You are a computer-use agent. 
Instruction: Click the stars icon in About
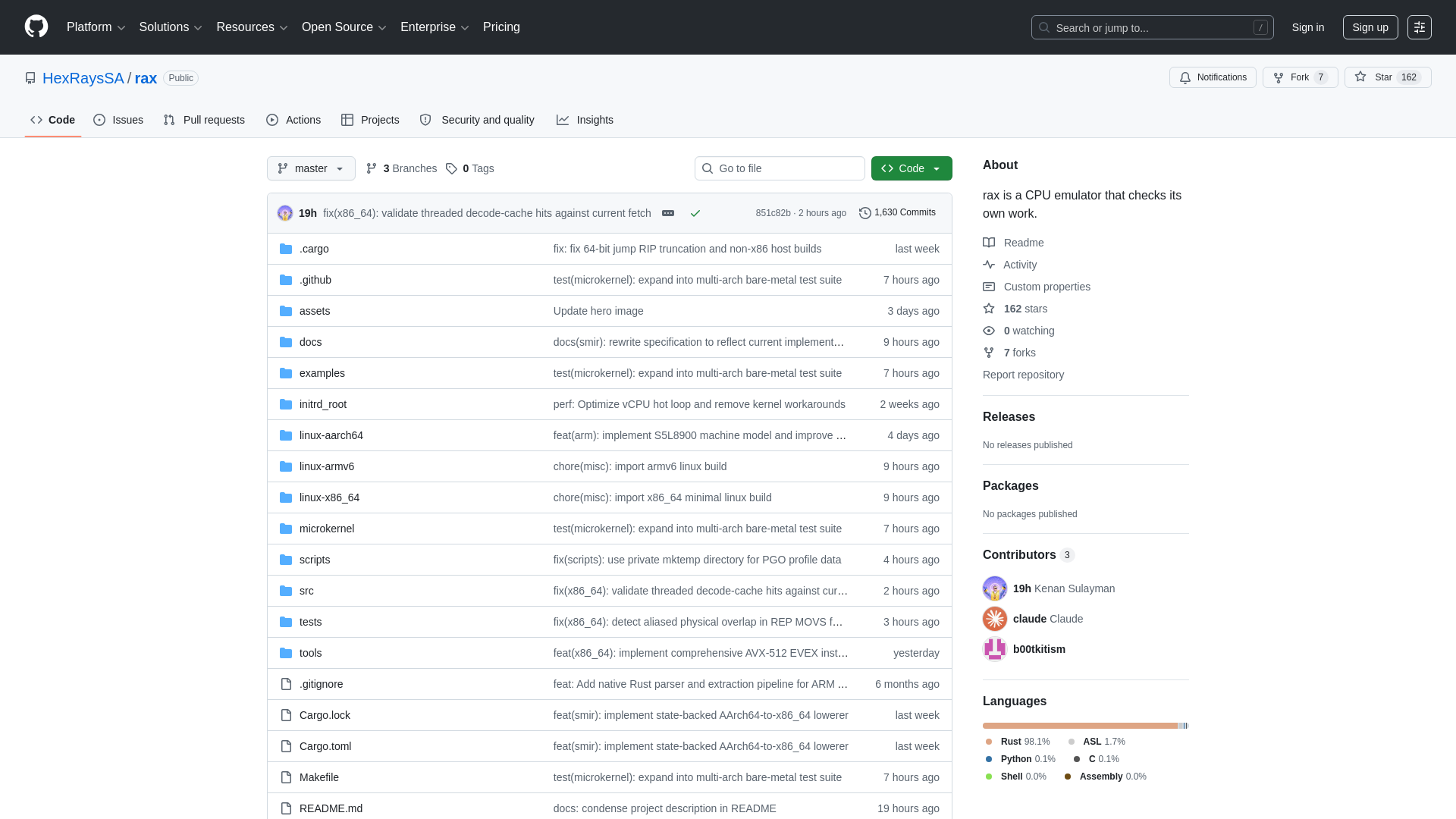pos(989,309)
